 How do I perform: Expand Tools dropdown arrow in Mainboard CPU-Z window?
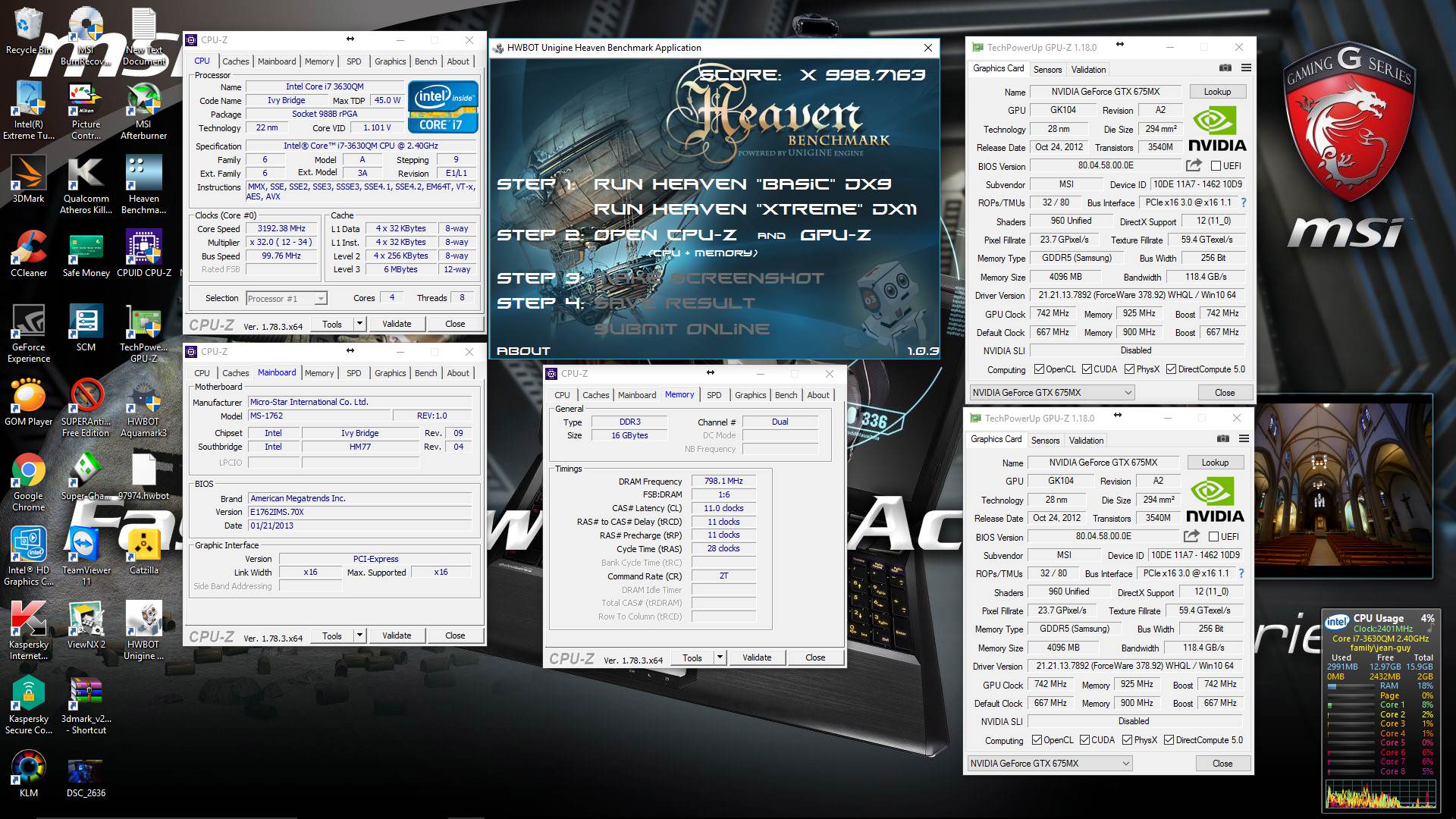(x=359, y=635)
